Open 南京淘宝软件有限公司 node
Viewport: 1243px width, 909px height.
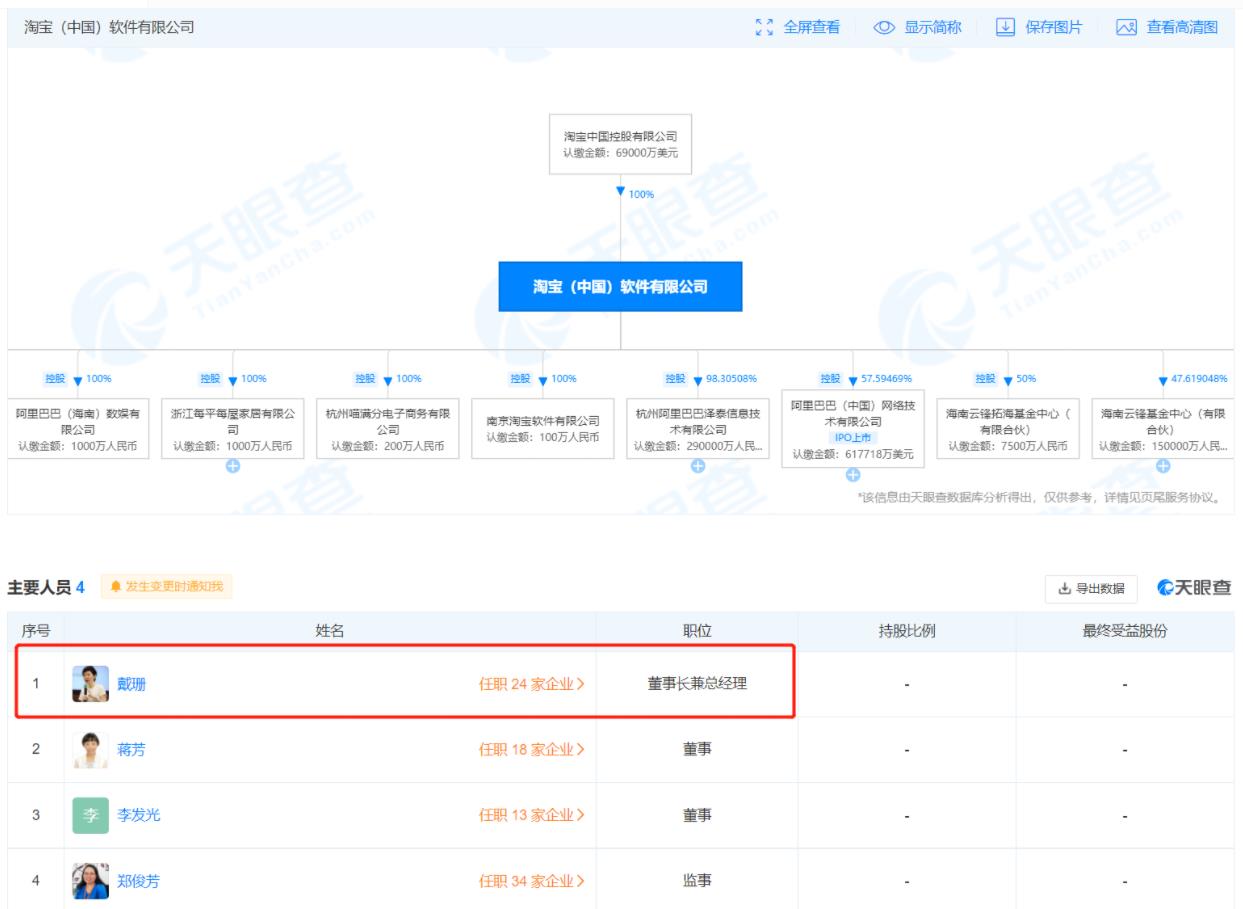(x=543, y=430)
